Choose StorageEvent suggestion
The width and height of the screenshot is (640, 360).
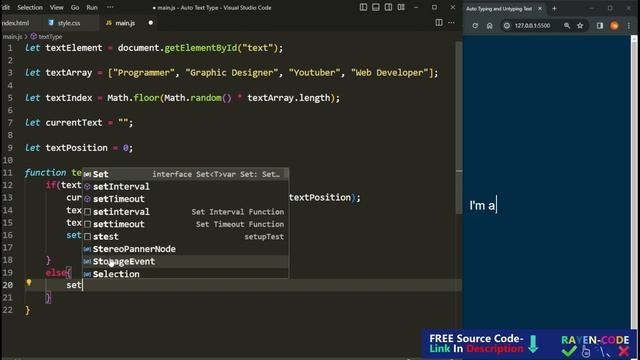pyautogui.click(x=186, y=261)
